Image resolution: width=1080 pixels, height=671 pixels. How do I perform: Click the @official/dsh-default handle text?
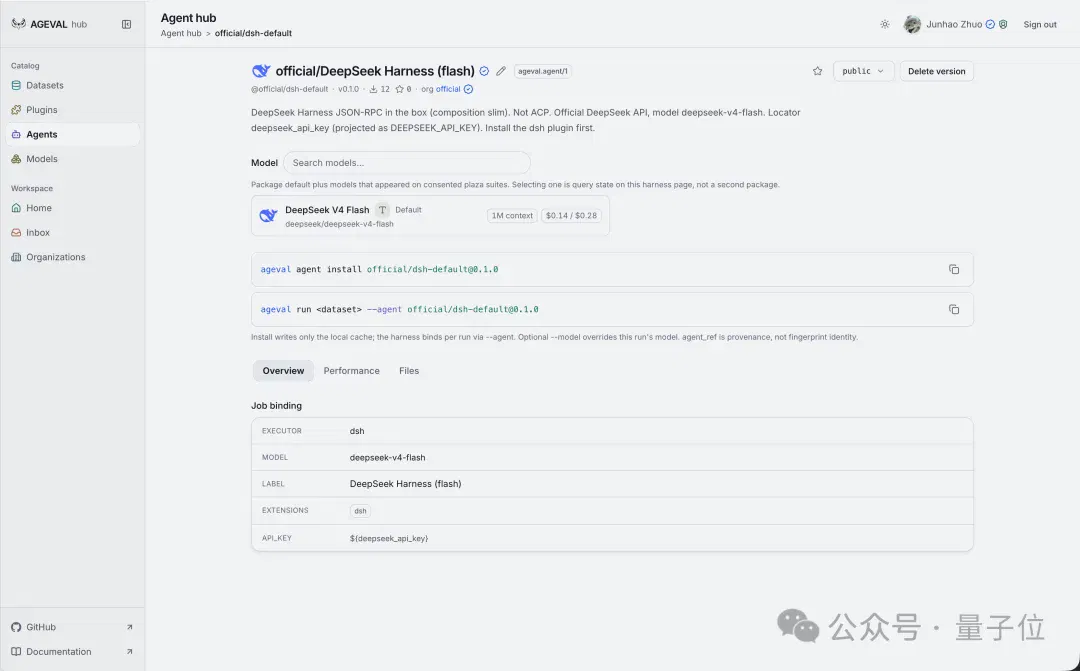tap(289, 89)
